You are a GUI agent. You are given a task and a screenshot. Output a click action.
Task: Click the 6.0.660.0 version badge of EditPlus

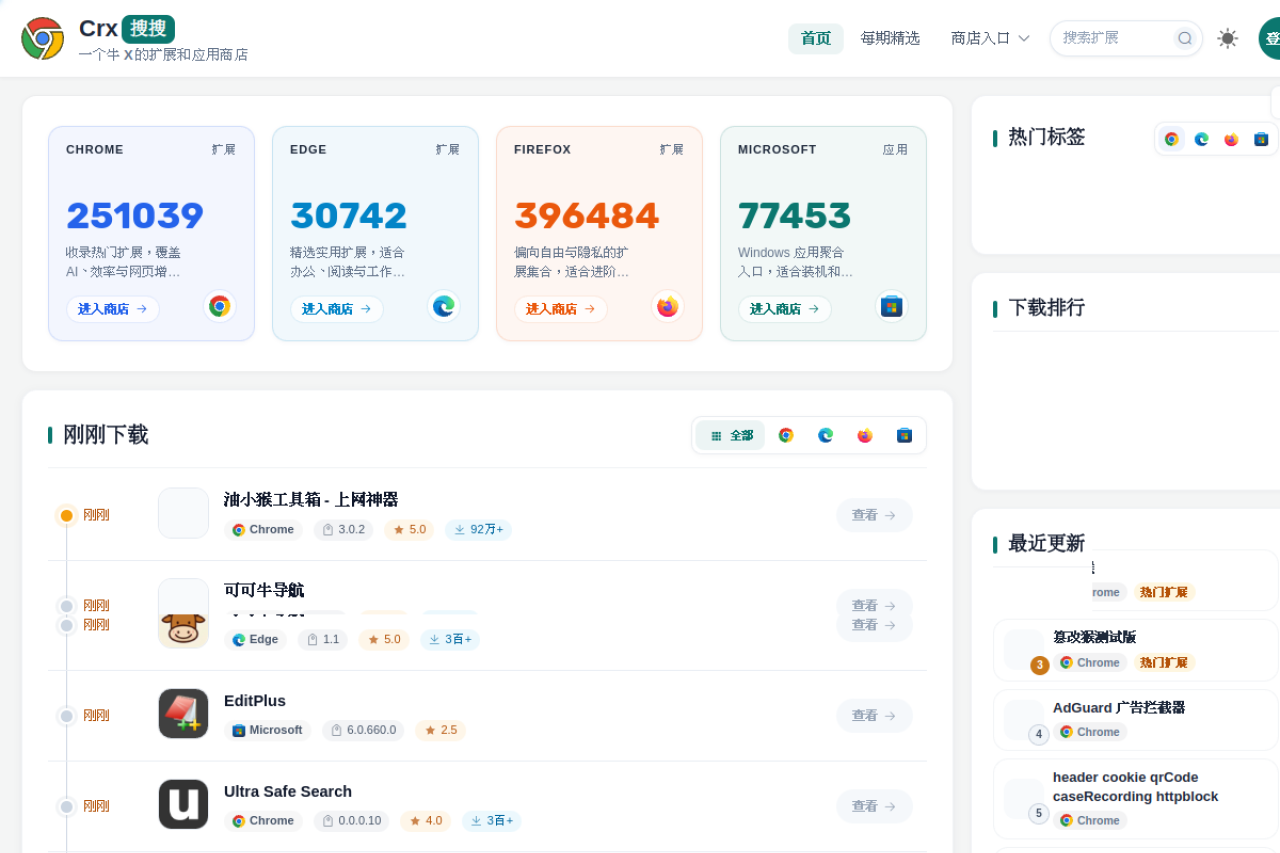363,731
